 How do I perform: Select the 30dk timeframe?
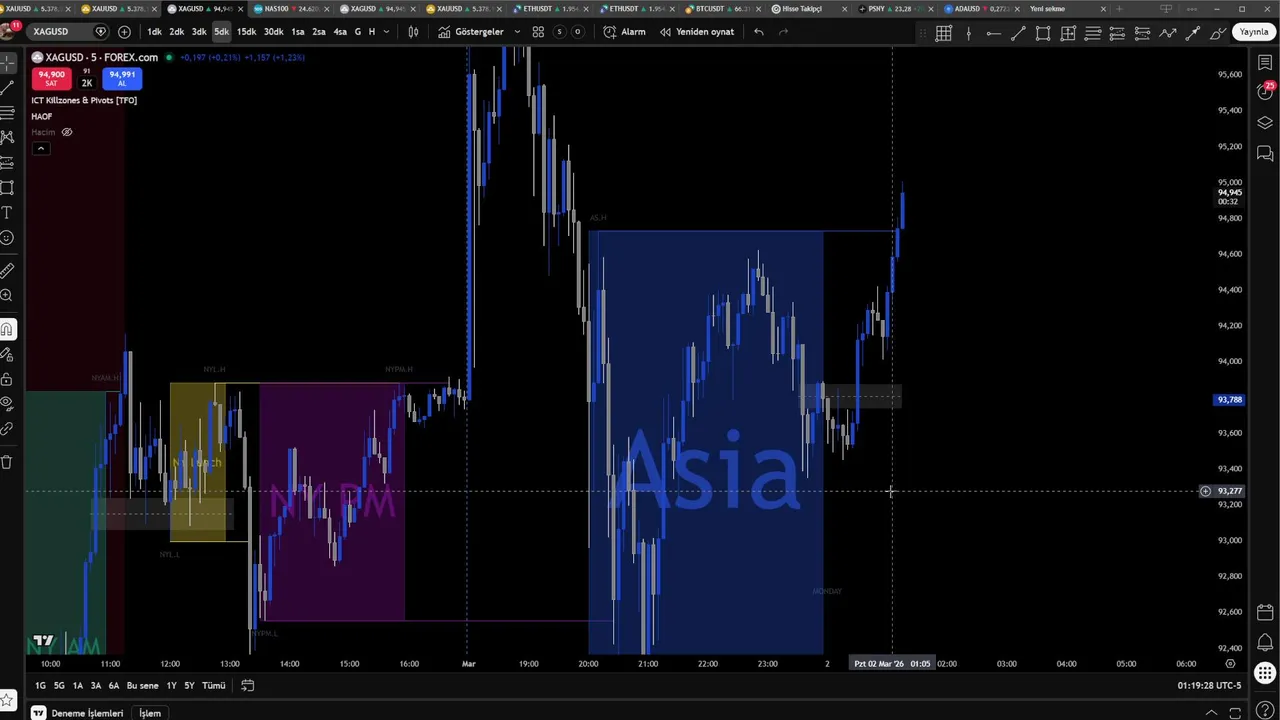coord(273,32)
